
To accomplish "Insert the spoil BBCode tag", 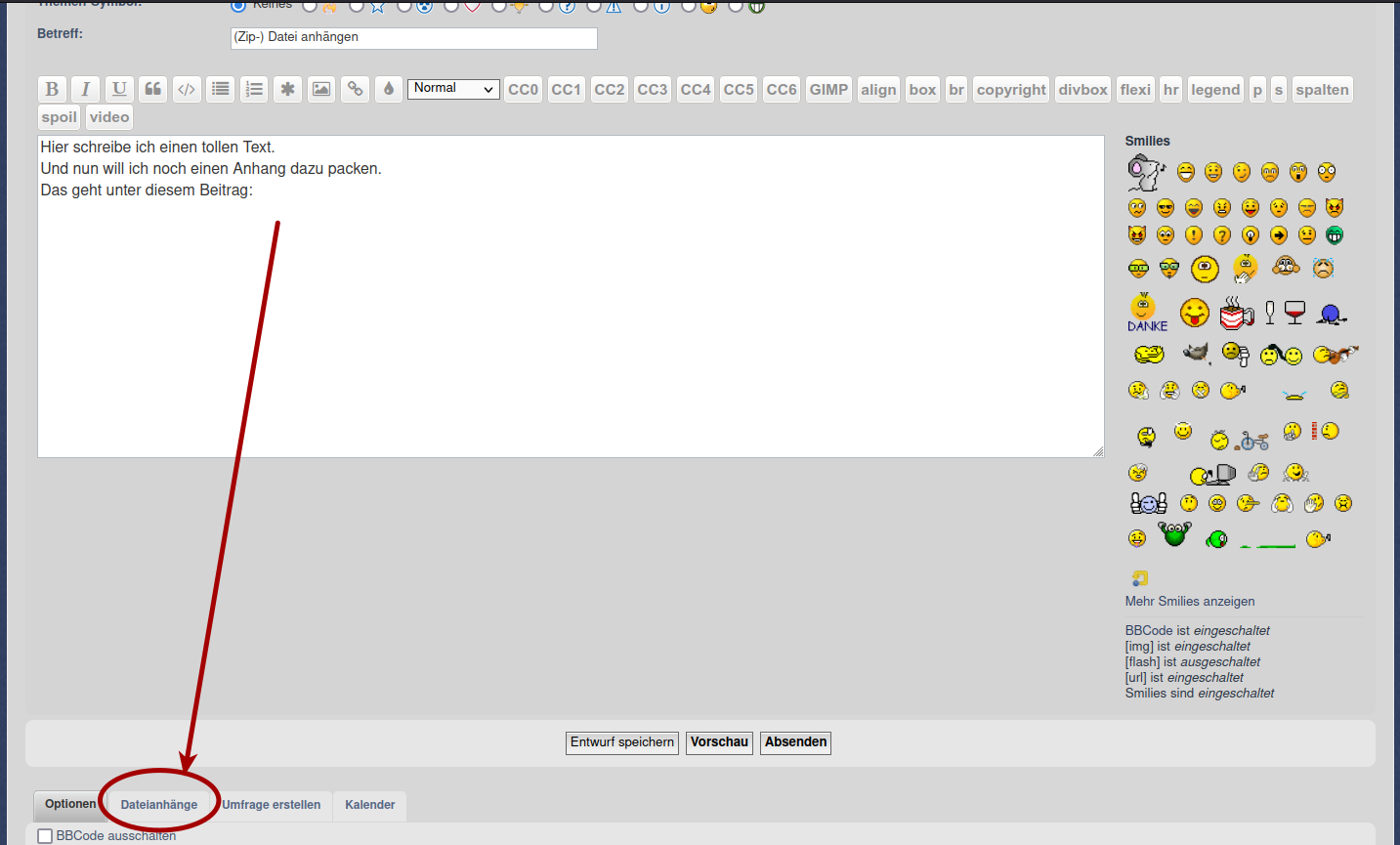I will pos(59,117).
